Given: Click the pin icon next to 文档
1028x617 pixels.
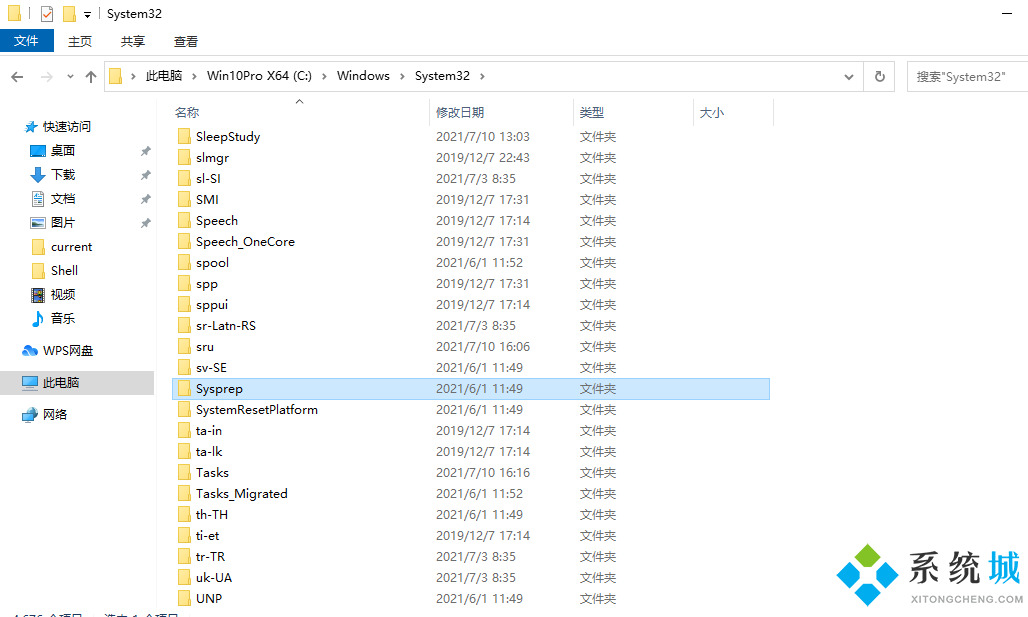Looking at the screenshot, I should (146, 199).
